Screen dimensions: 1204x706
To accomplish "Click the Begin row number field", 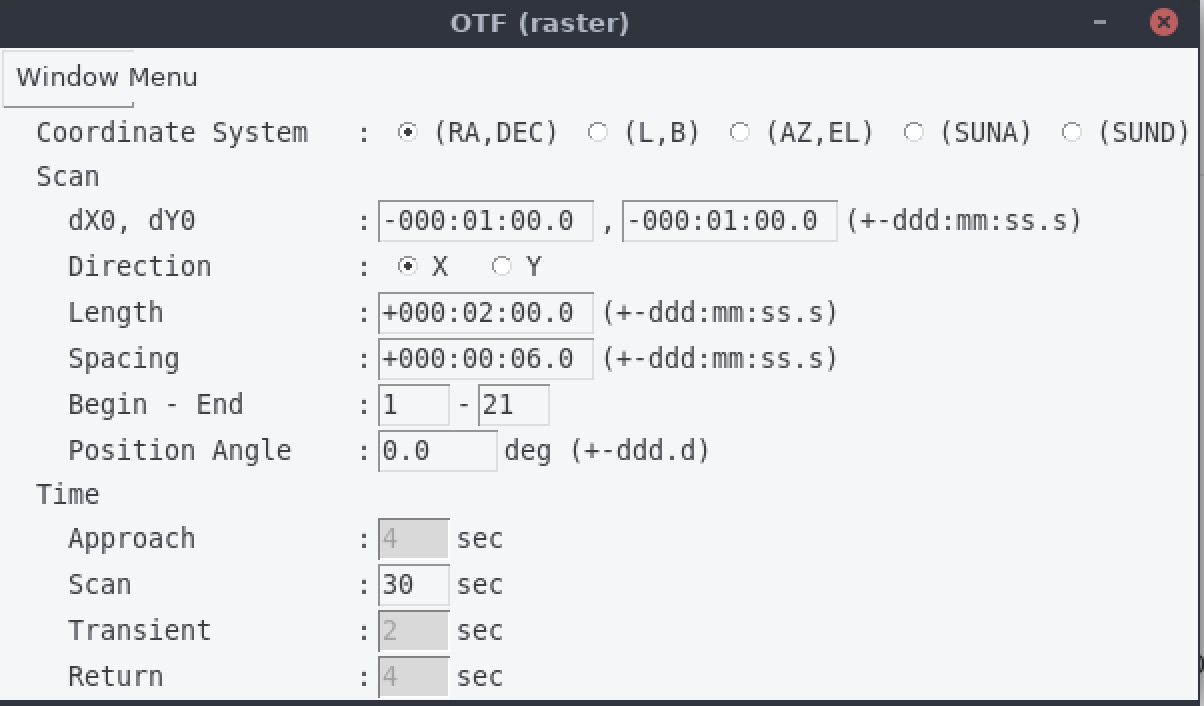I will tap(414, 405).
